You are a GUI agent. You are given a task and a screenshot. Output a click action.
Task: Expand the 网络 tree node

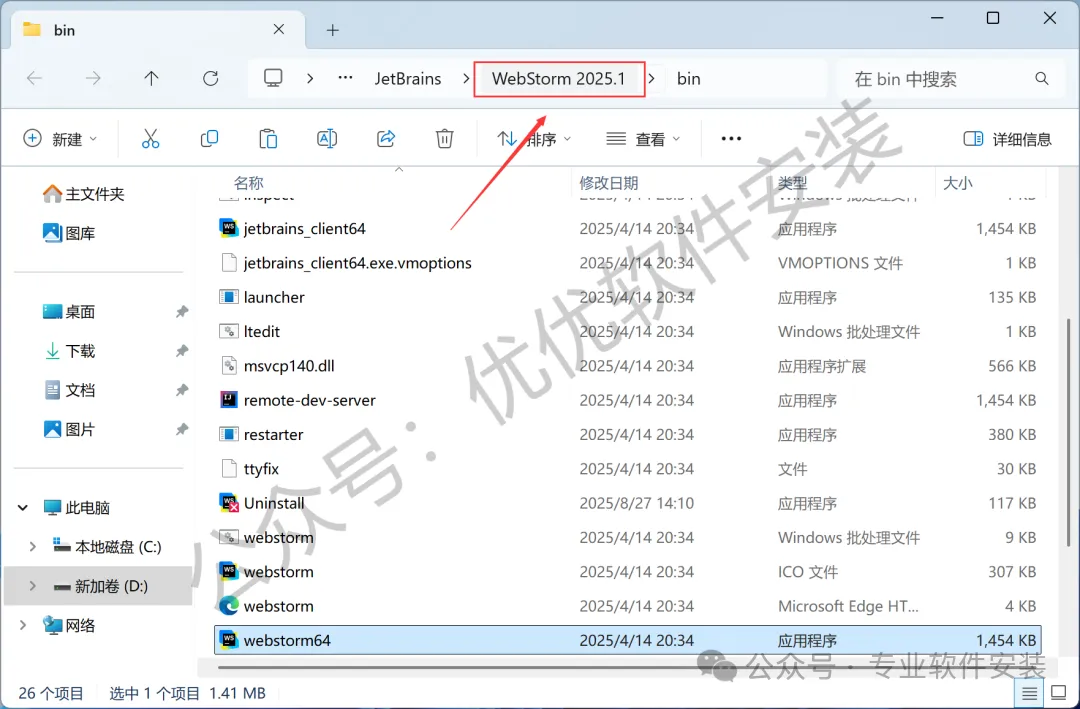click(x=23, y=625)
